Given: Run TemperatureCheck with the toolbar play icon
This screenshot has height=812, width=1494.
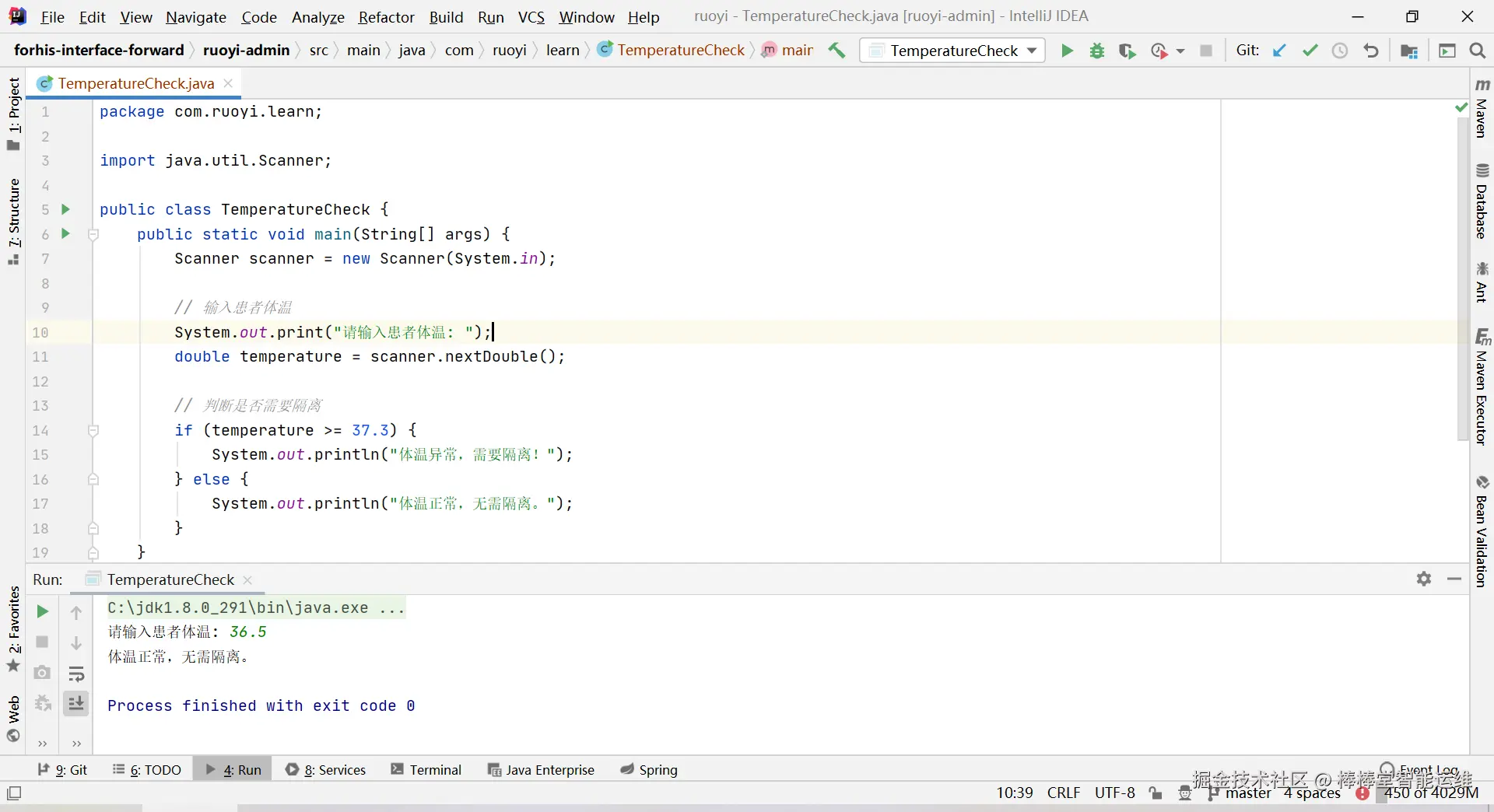Looking at the screenshot, I should (1067, 51).
